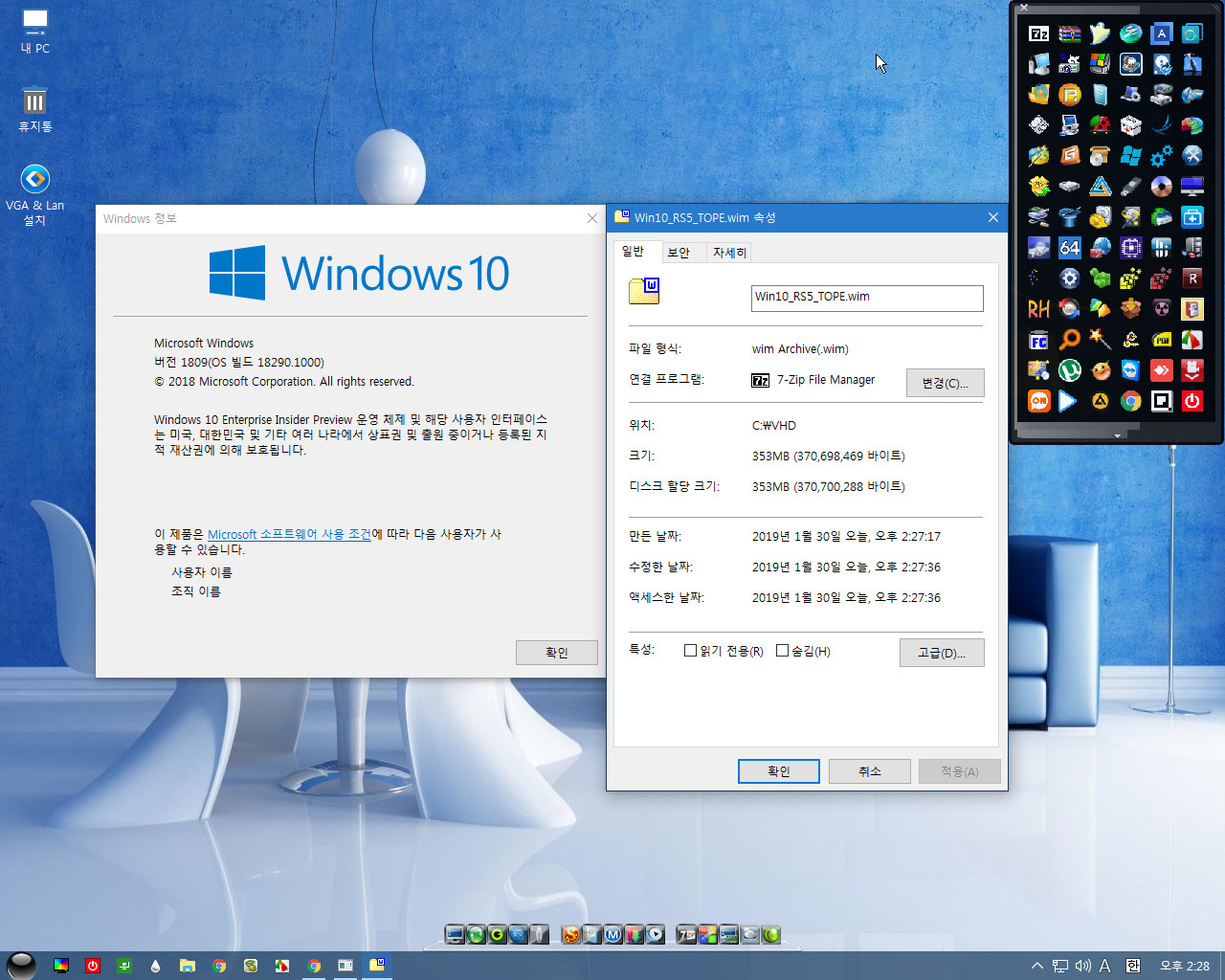Close the icon launcher panel
Screen dimensions: 1225x980
[x=1023, y=8]
